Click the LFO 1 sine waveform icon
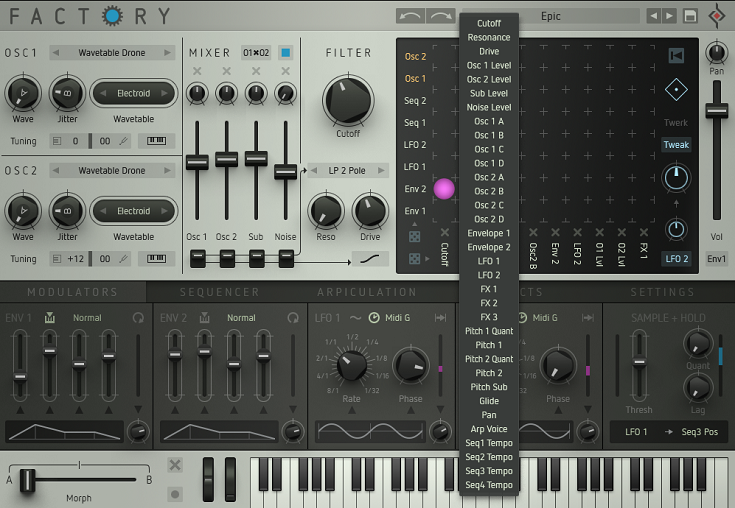This screenshot has height=508, width=735. (356, 318)
